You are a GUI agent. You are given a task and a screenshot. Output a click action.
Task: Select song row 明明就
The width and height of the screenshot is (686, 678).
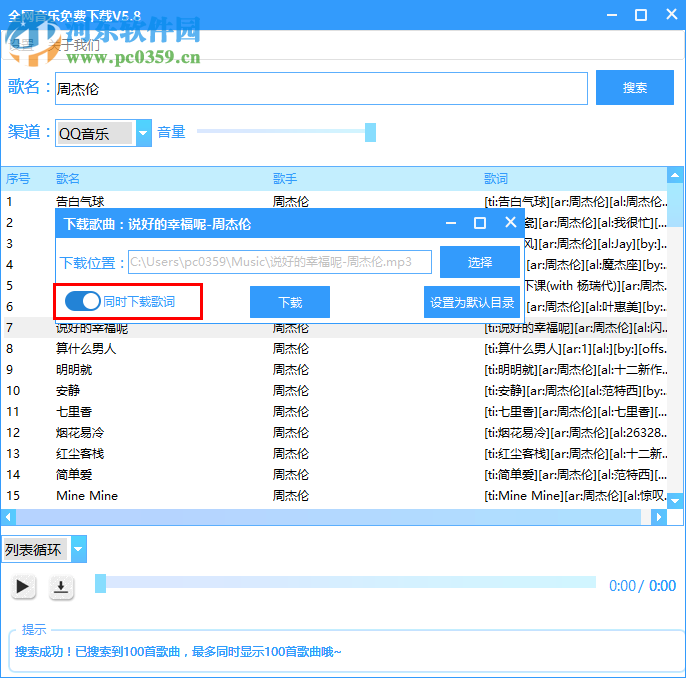[334, 370]
